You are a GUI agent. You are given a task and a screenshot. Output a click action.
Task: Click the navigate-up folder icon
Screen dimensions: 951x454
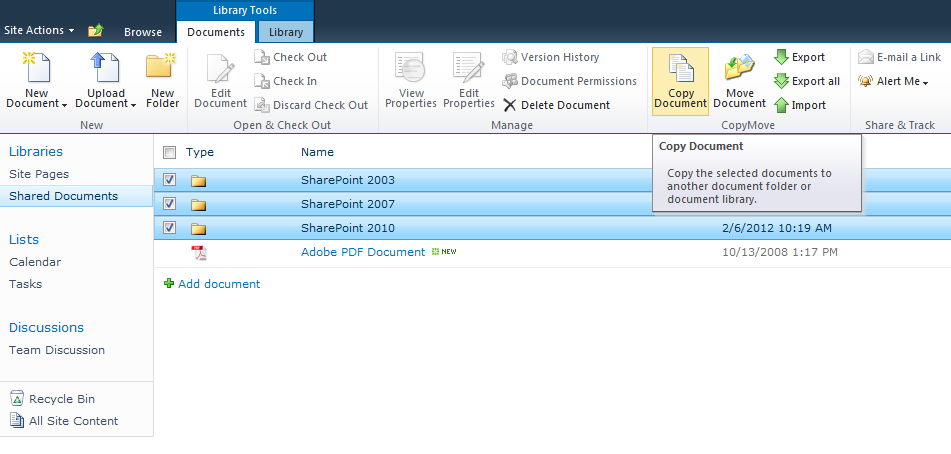[x=95, y=31]
